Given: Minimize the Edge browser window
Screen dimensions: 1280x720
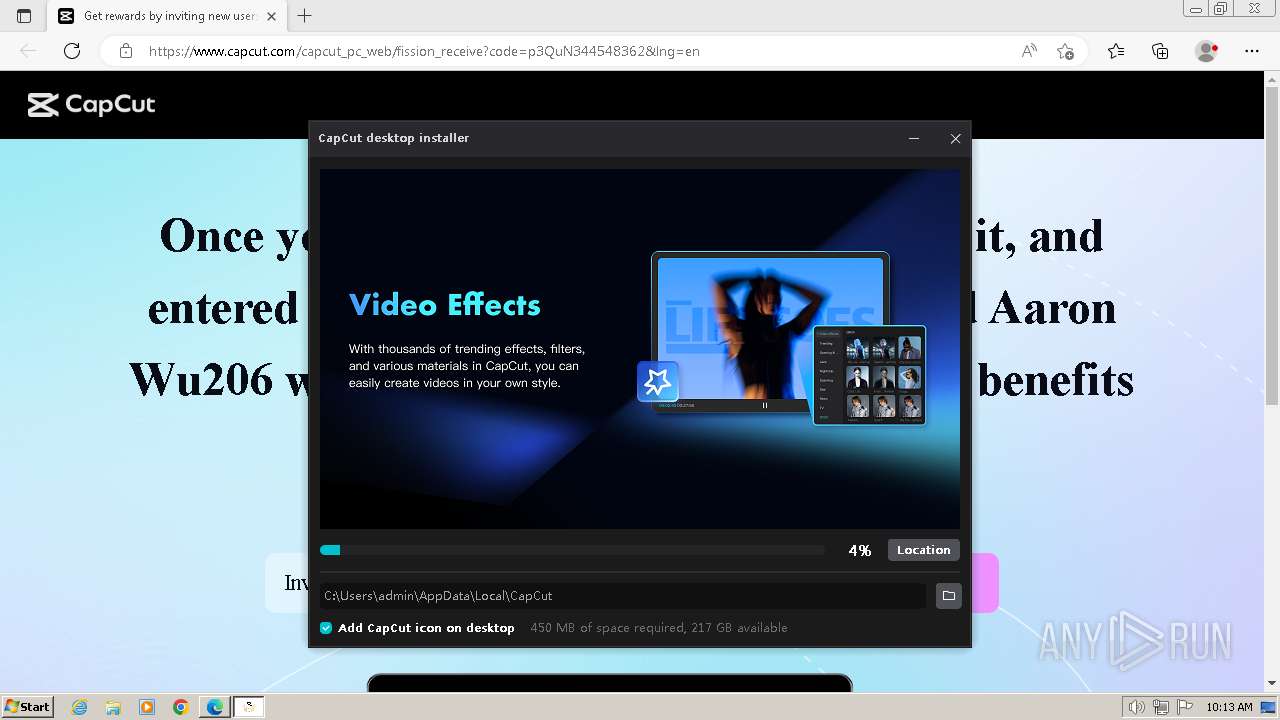Looking at the screenshot, I should (1196, 8).
